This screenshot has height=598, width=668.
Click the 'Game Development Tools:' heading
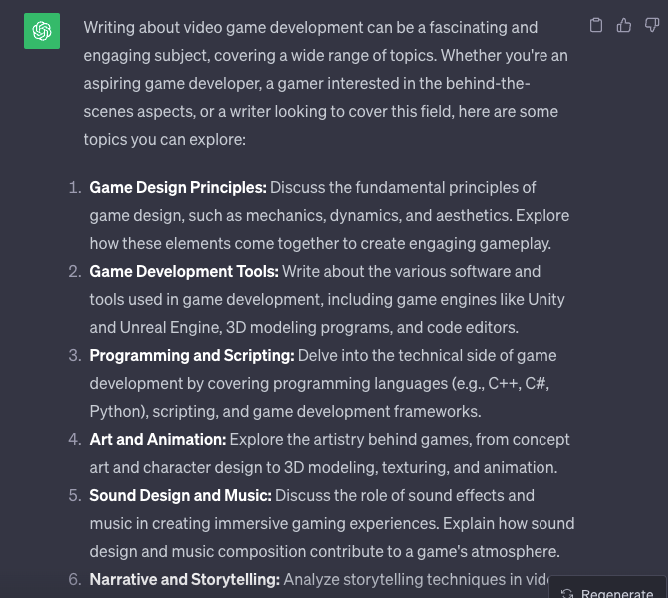184,271
